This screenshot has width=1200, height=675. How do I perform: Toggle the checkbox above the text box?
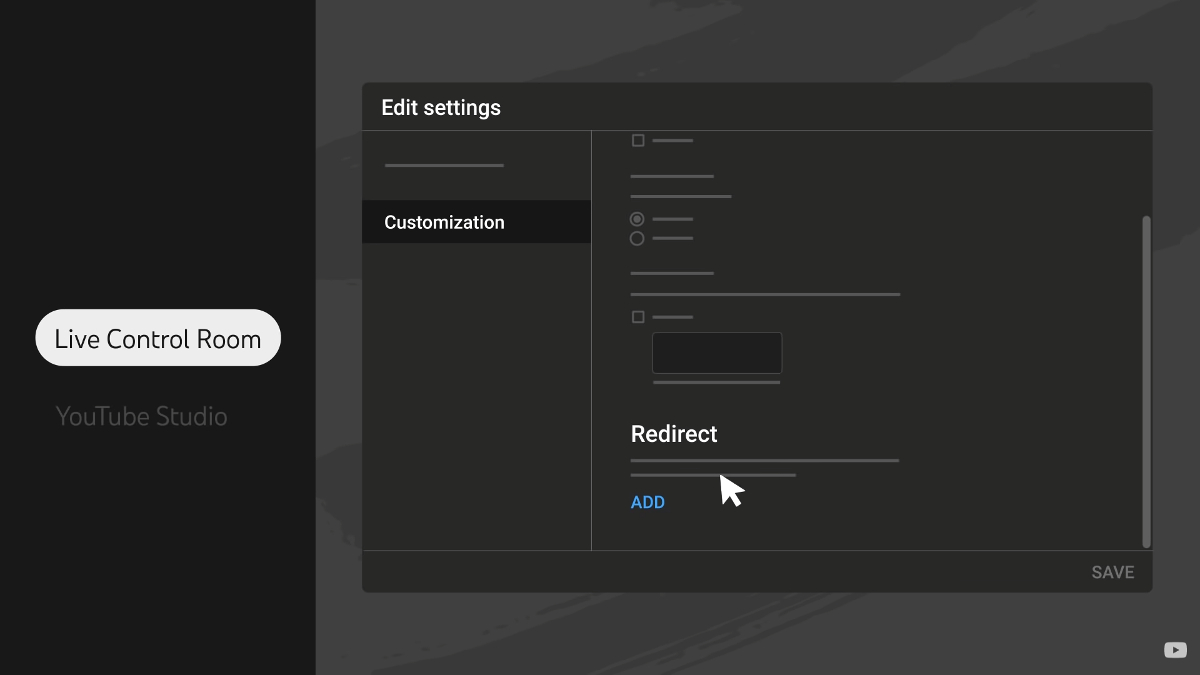[637, 316]
